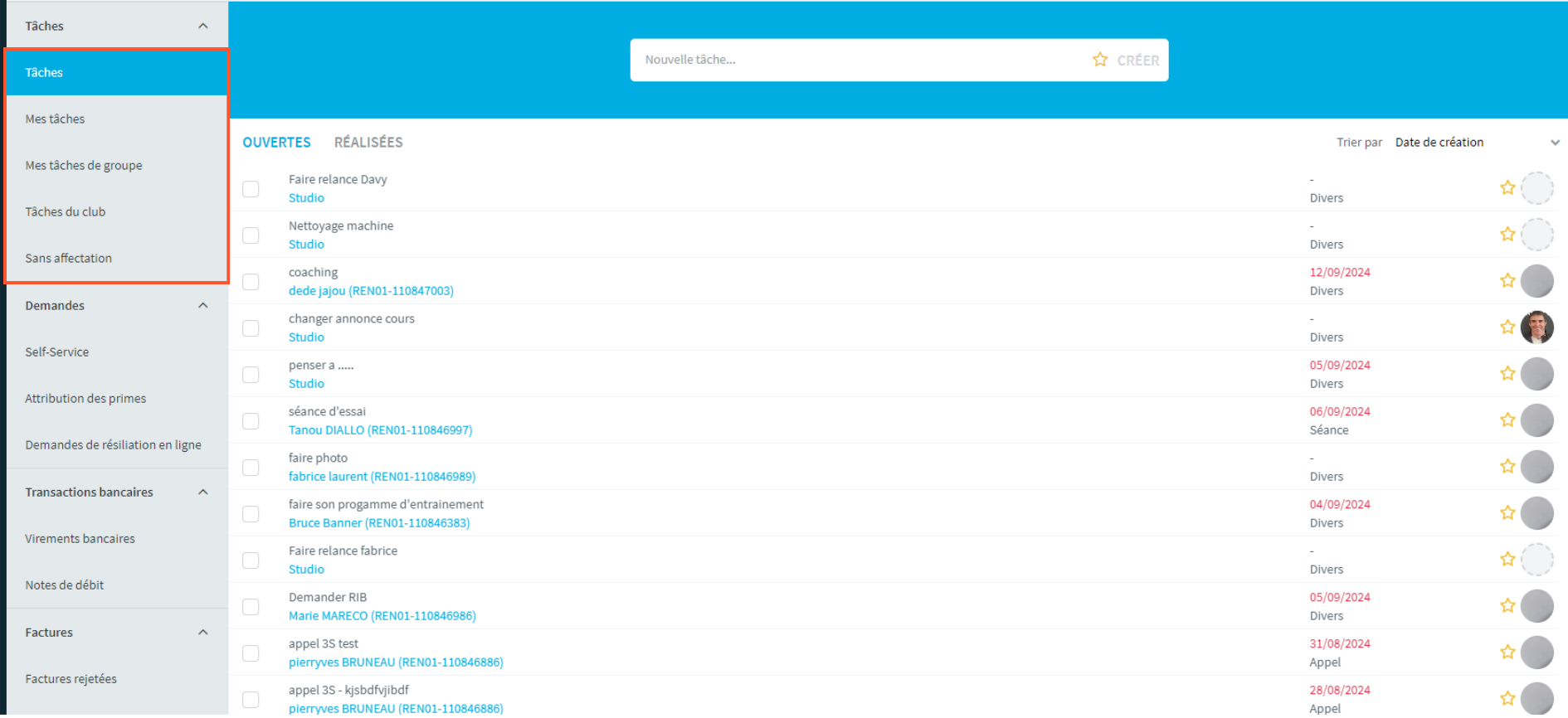Screen dimensions: 1568x718
Task: Tick the 'changer annonce cours' checkbox
Action: click(251, 328)
